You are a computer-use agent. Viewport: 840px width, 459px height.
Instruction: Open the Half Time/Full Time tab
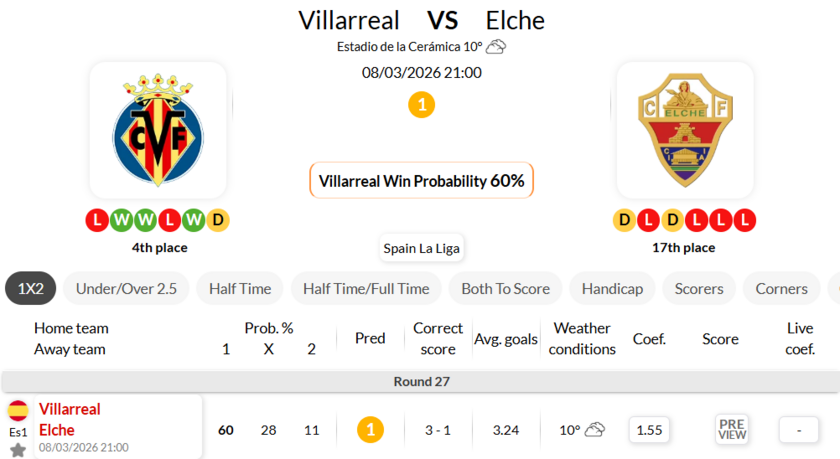[x=366, y=289]
